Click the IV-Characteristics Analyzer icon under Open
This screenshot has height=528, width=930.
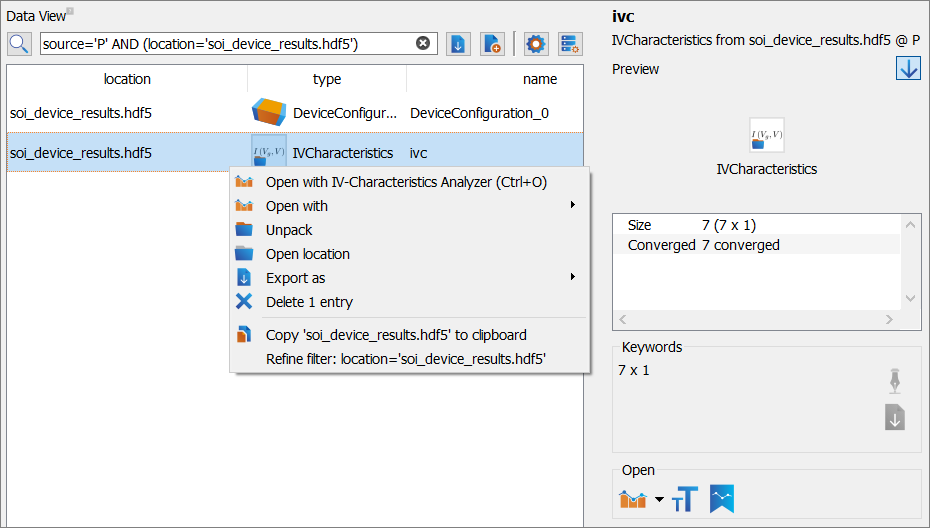click(x=633, y=500)
